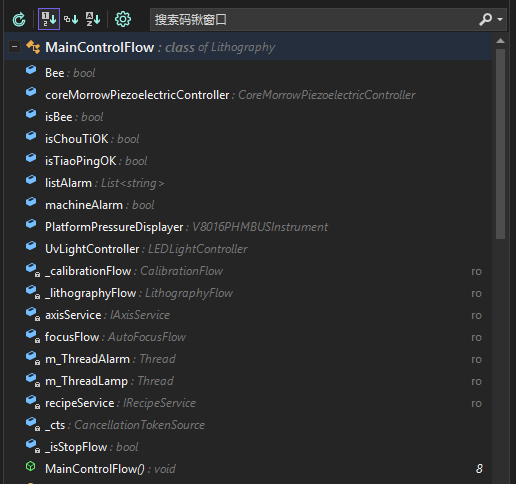Click private field icon beside m_ThreadAlarm

click(33, 357)
